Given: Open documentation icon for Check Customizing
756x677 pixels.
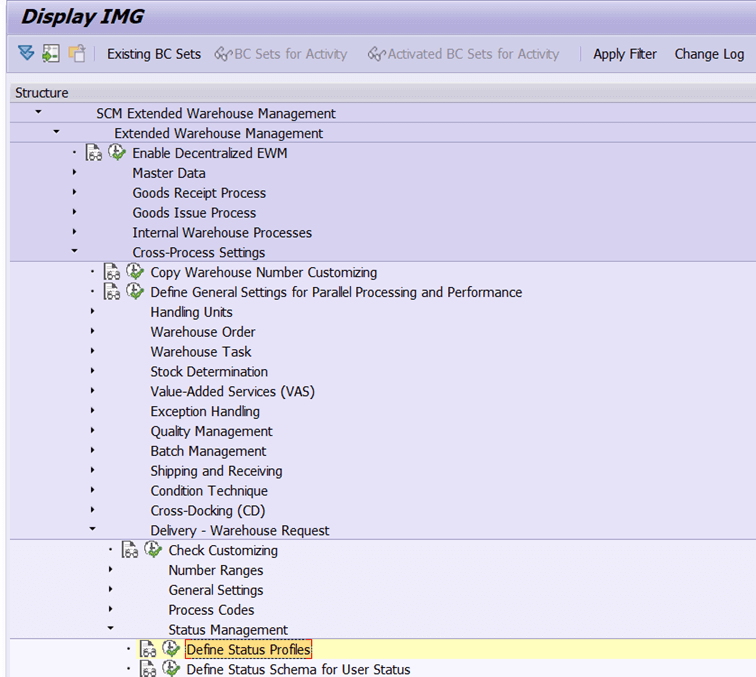Looking at the screenshot, I should [x=130, y=550].
